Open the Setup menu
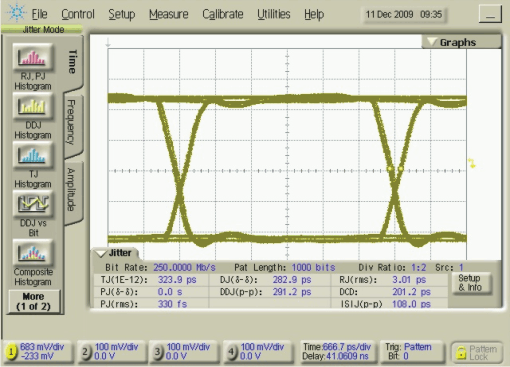510x367 pixels. (x=122, y=14)
